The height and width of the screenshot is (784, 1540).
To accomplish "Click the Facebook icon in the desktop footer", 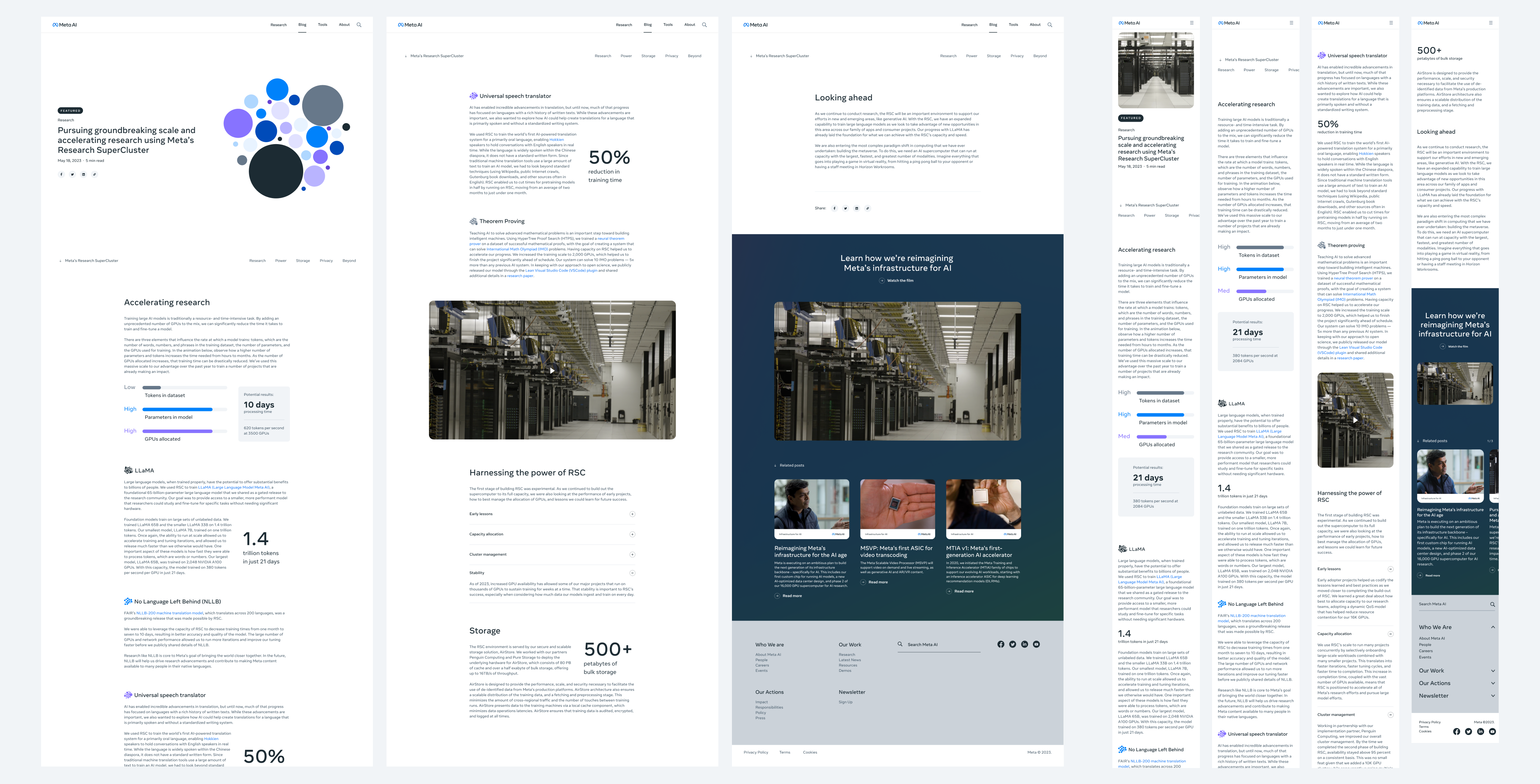I will [1001, 644].
